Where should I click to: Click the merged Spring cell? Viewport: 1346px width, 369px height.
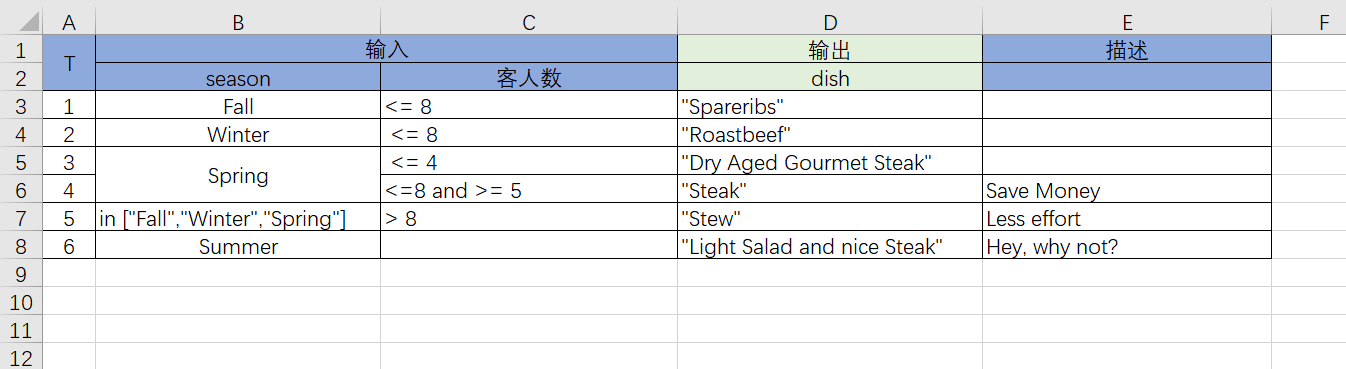point(238,176)
